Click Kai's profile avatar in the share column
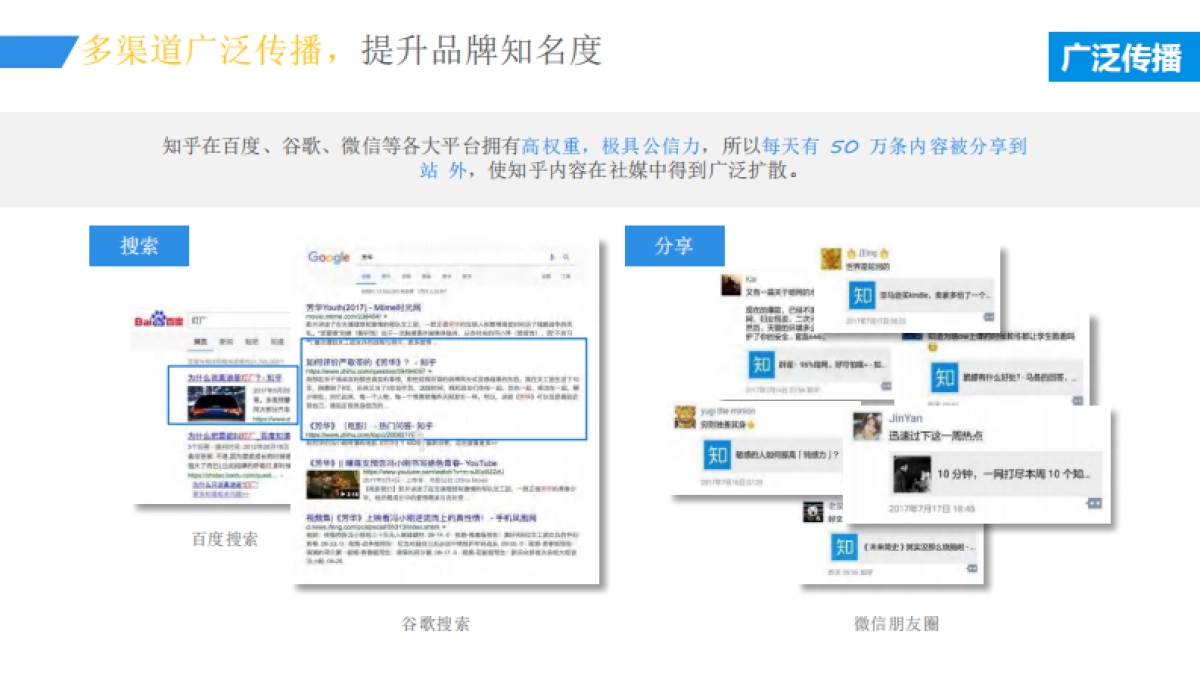Screen dimensions: 1200x675 point(730,285)
